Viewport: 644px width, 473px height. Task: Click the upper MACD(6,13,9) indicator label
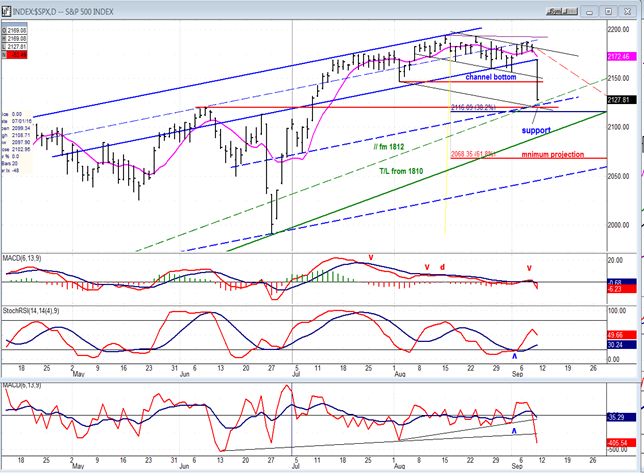point(22,258)
